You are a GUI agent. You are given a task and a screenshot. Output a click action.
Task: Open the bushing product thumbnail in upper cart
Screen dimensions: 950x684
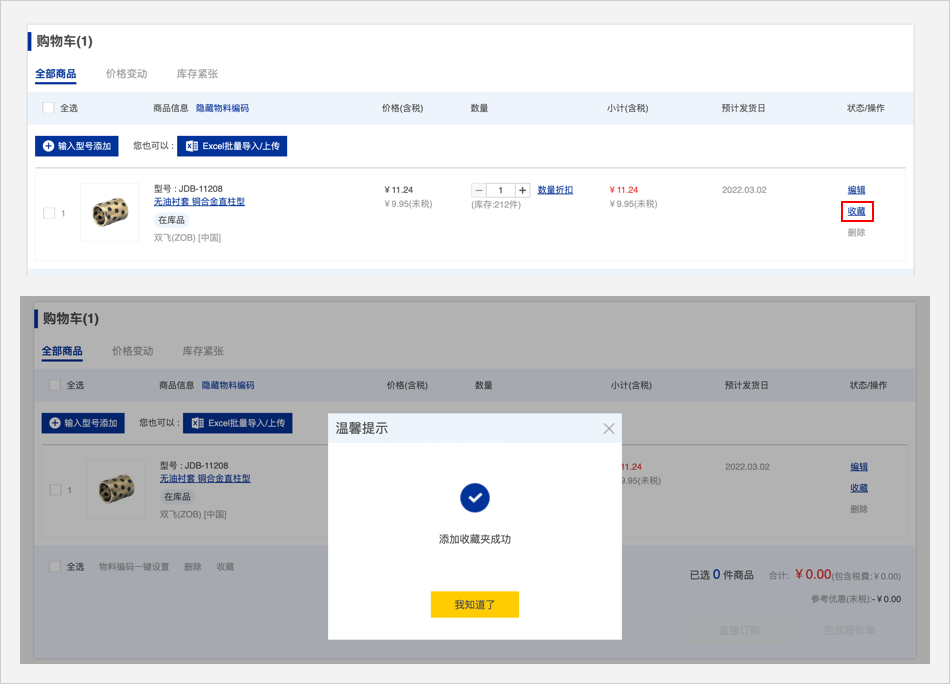[109, 212]
